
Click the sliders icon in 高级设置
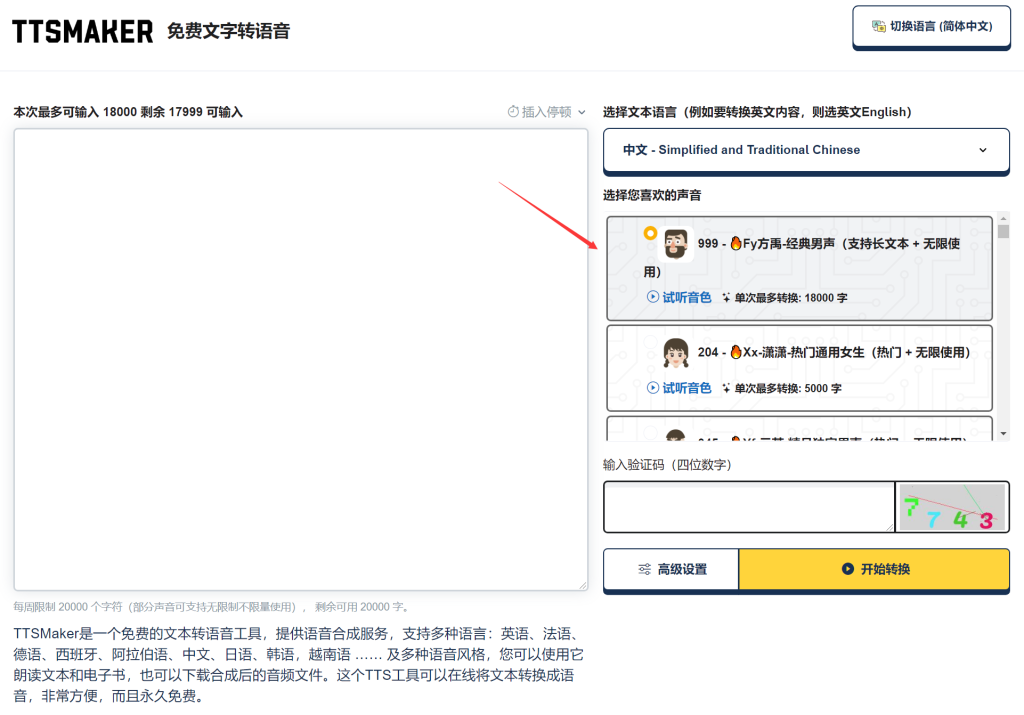[x=645, y=569]
